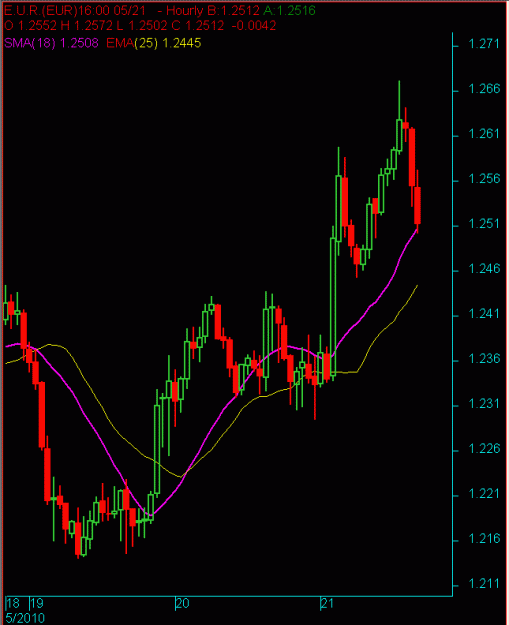Click the high value H 1.2572
Viewport: 509px width, 625px height.
tap(86, 26)
